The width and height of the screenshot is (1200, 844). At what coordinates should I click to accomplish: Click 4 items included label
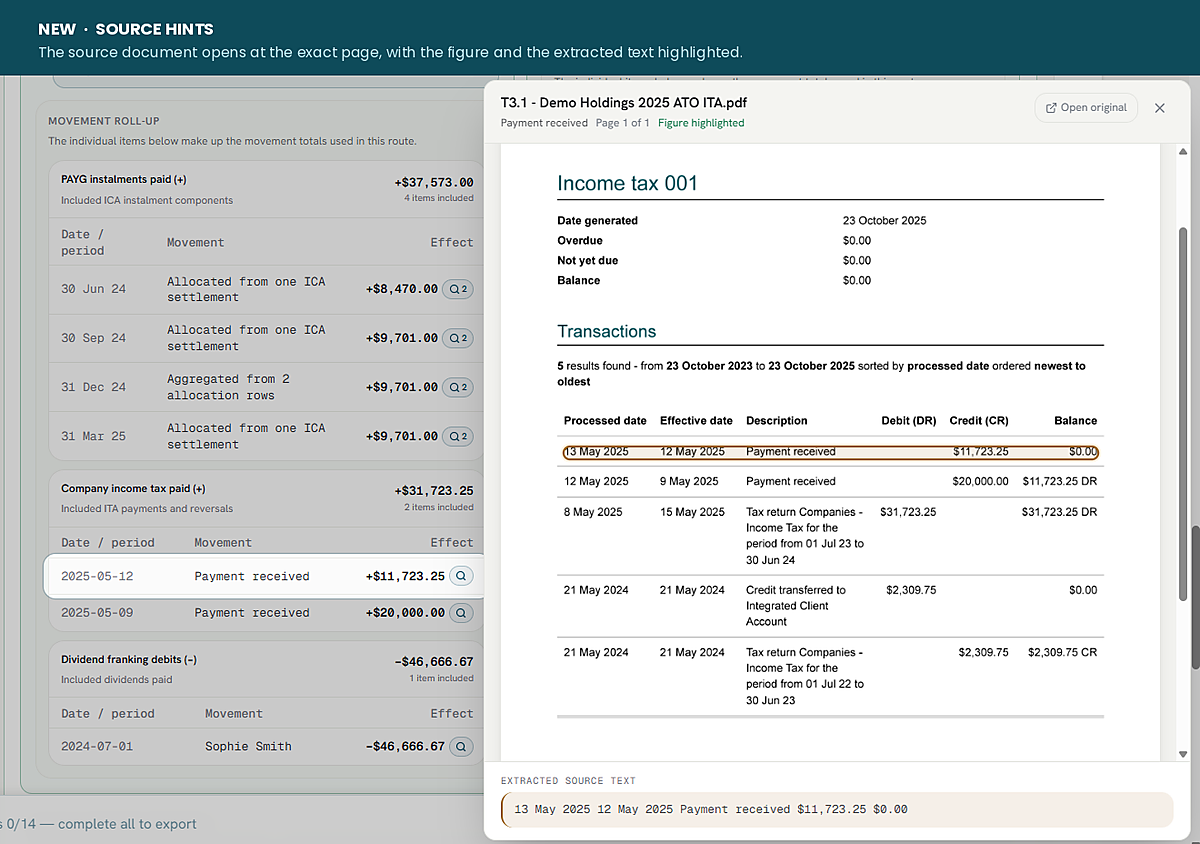[438, 199]
